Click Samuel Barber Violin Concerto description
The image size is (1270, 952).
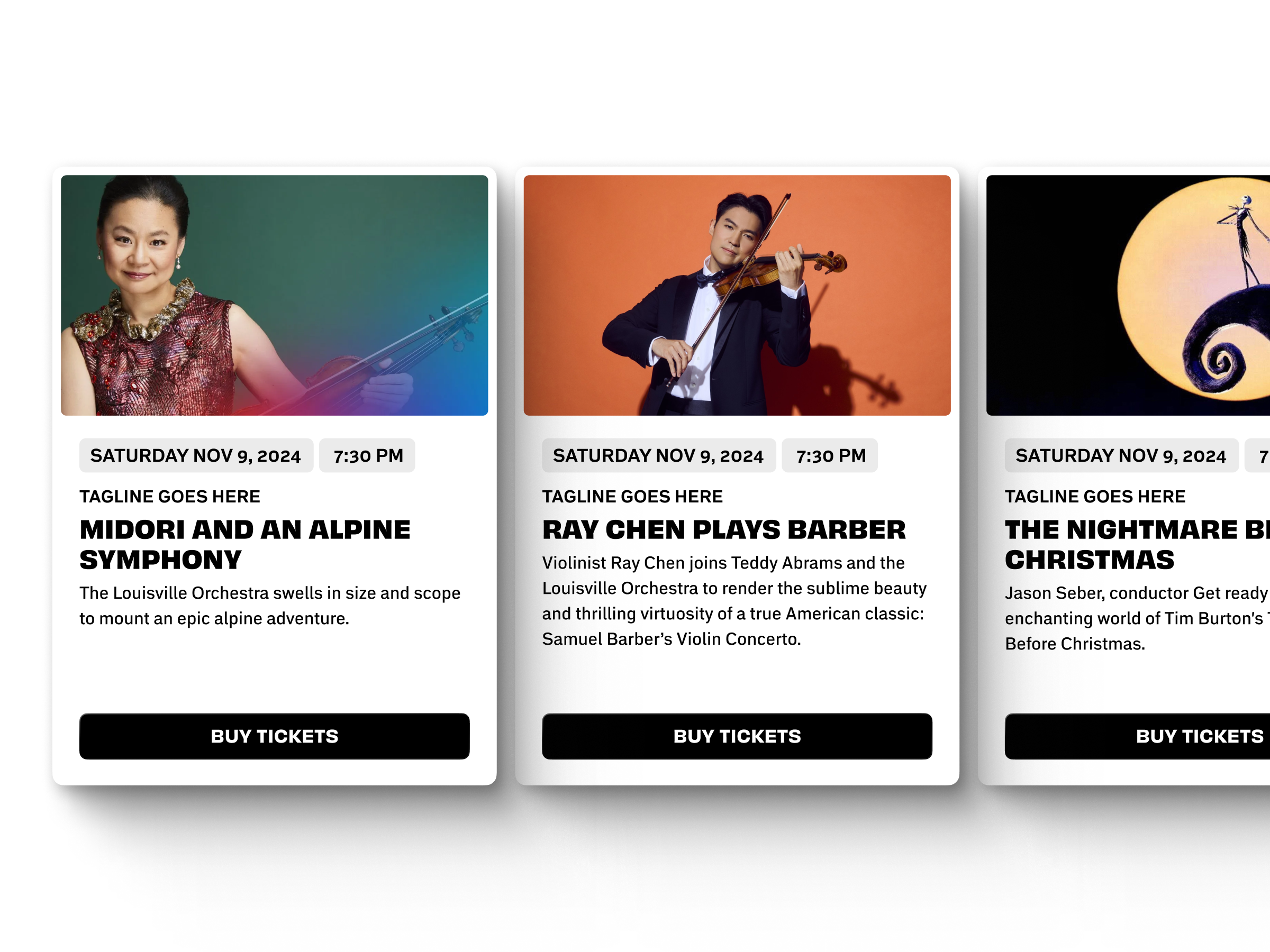pos(734,601)
